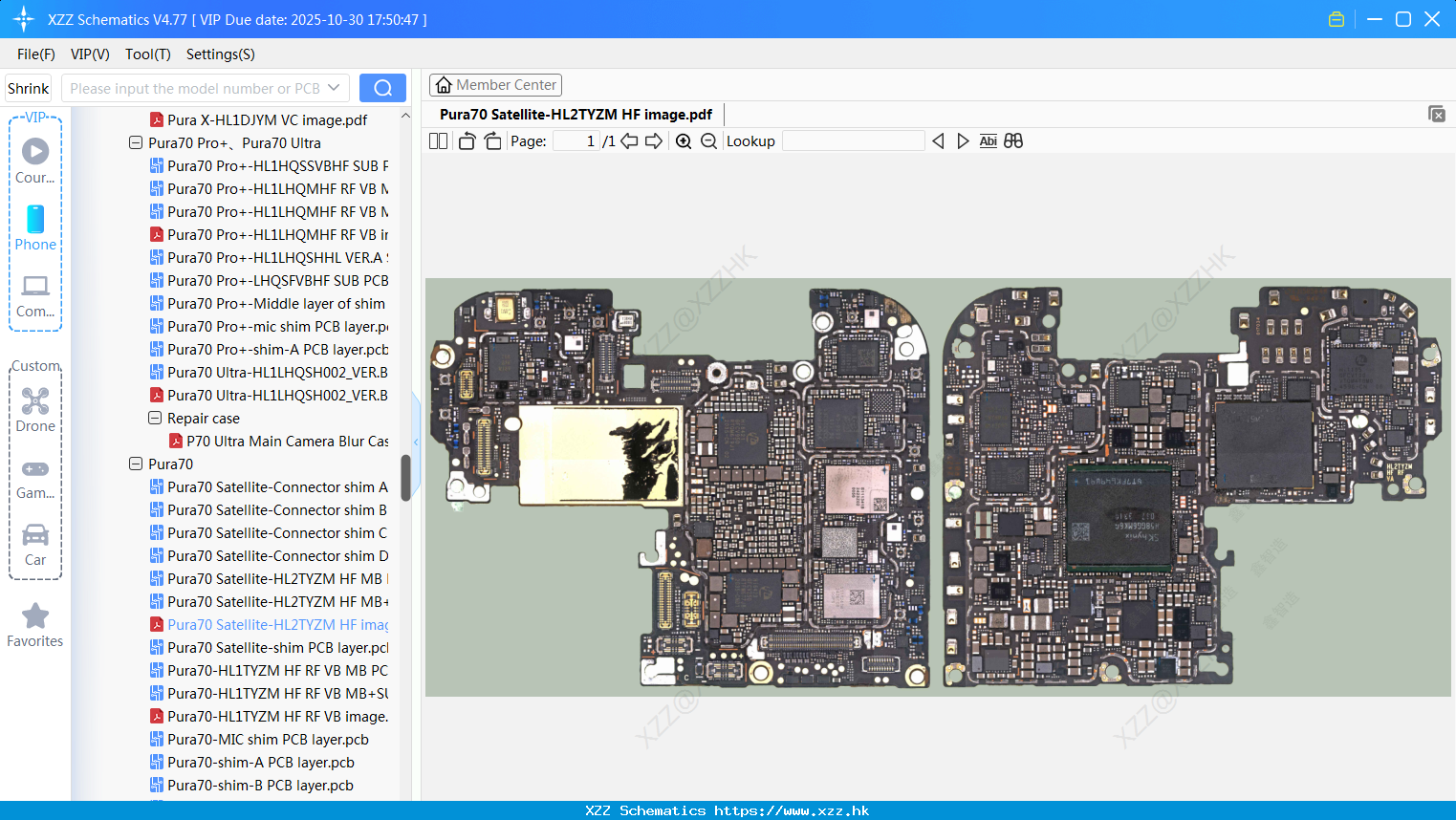
Task: Open Pura70 Pro+-shim-A PCB layer.pcb
Action: click(x=269, y=349)
